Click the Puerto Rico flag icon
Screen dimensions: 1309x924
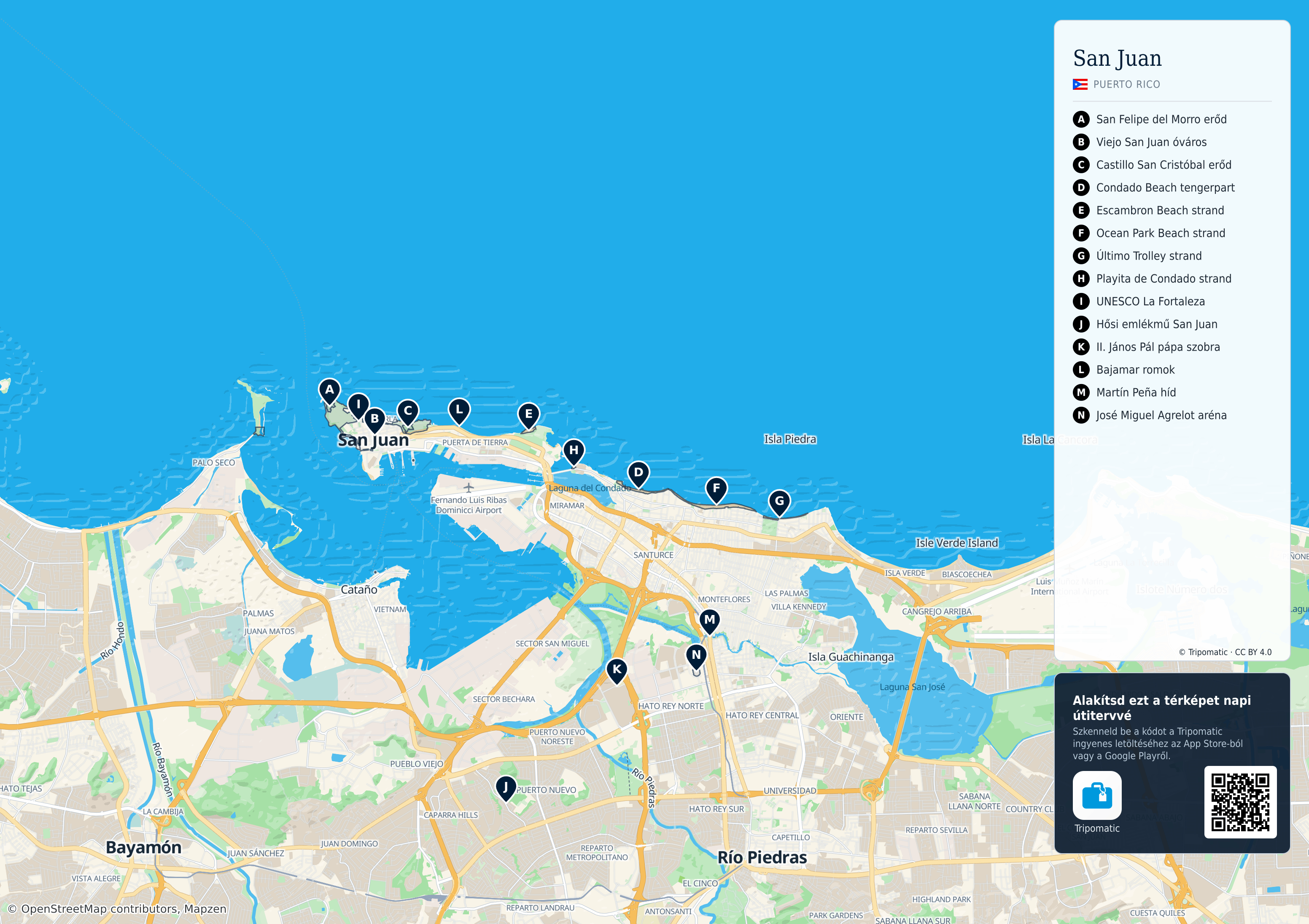(x=1080, y=84)
